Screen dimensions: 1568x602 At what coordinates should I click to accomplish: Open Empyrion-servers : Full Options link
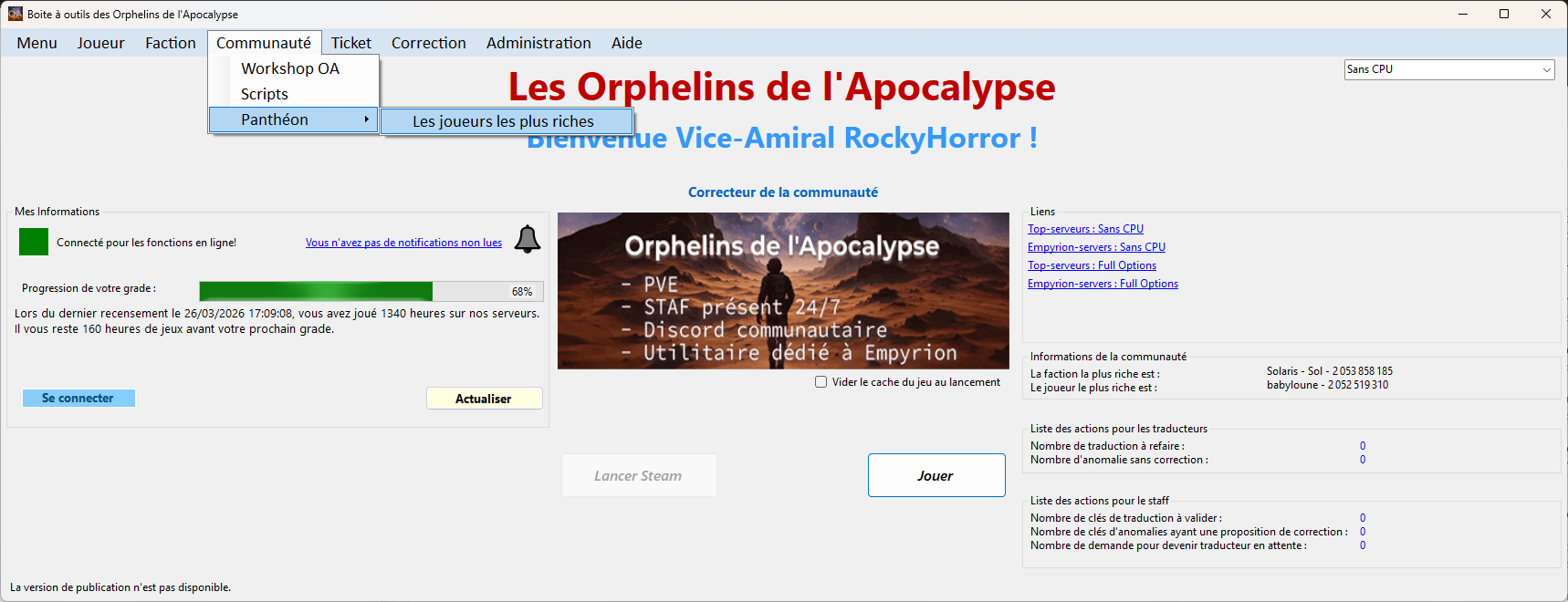tap(1103, 284)
